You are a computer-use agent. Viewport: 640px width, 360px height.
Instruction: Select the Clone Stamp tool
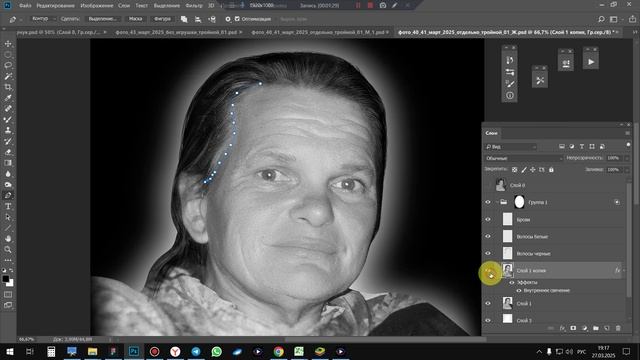pyautogui.click(x=8, y=130)
